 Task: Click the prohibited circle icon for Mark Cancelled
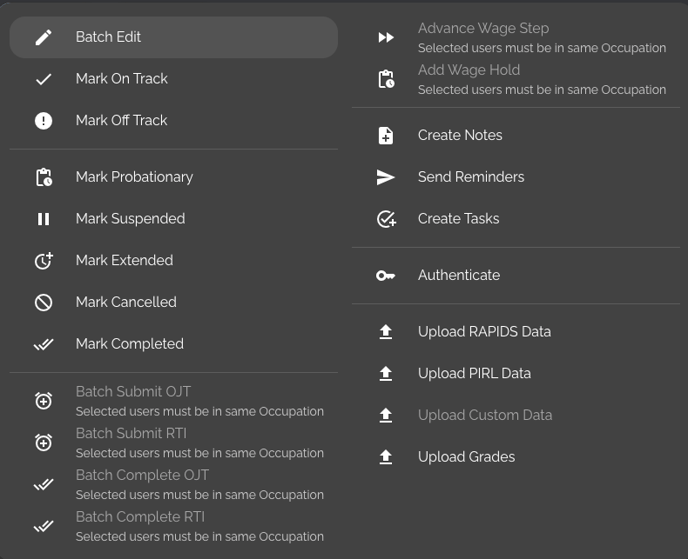click(x=43, y=302)
